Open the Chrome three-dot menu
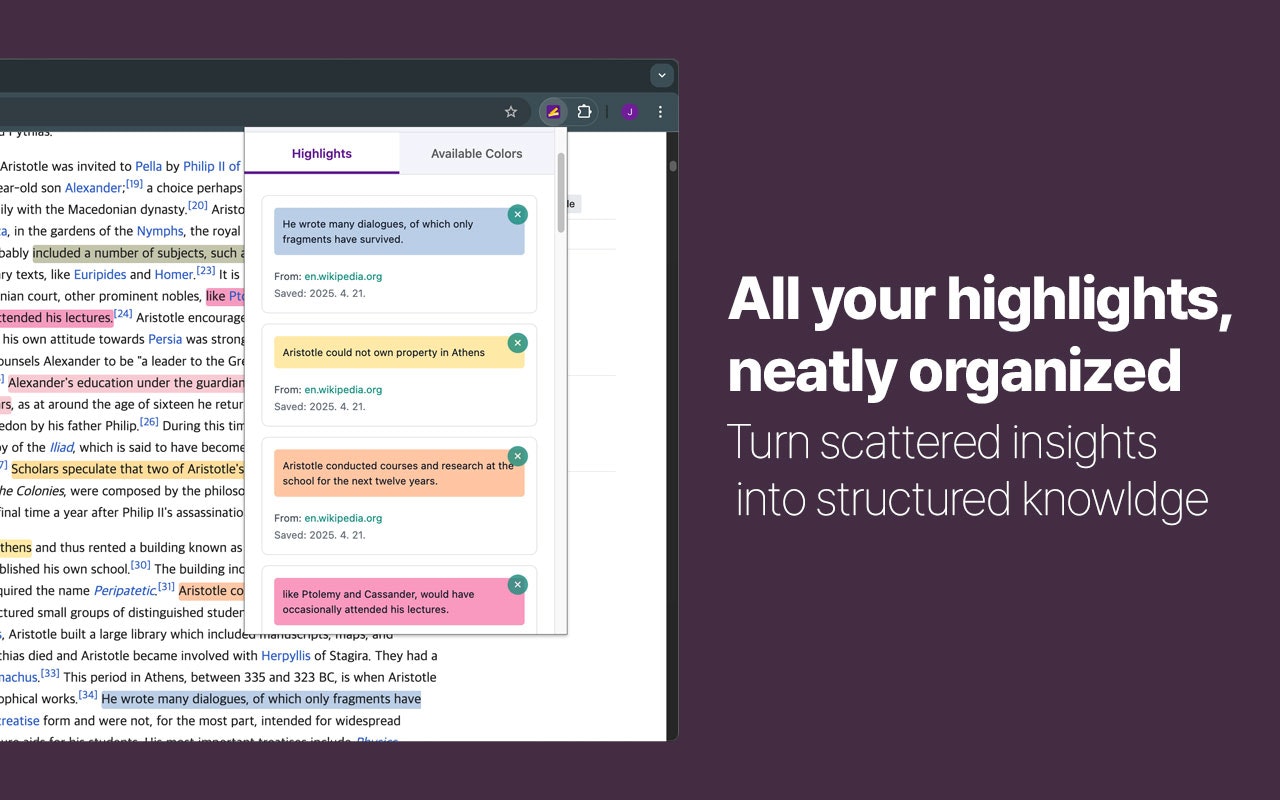This screenshot has width=1280, height=800. (660, 112)
